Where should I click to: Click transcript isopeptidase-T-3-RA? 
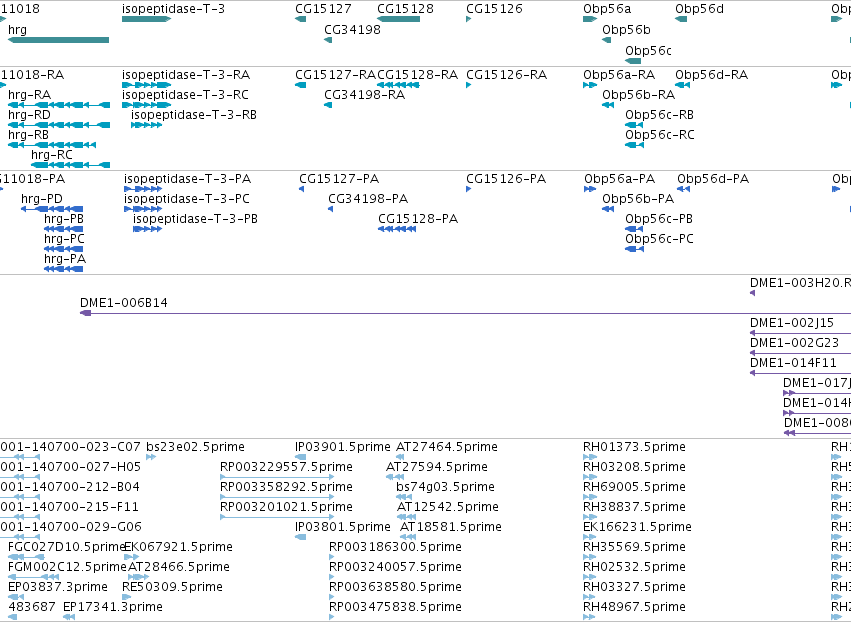147,85
